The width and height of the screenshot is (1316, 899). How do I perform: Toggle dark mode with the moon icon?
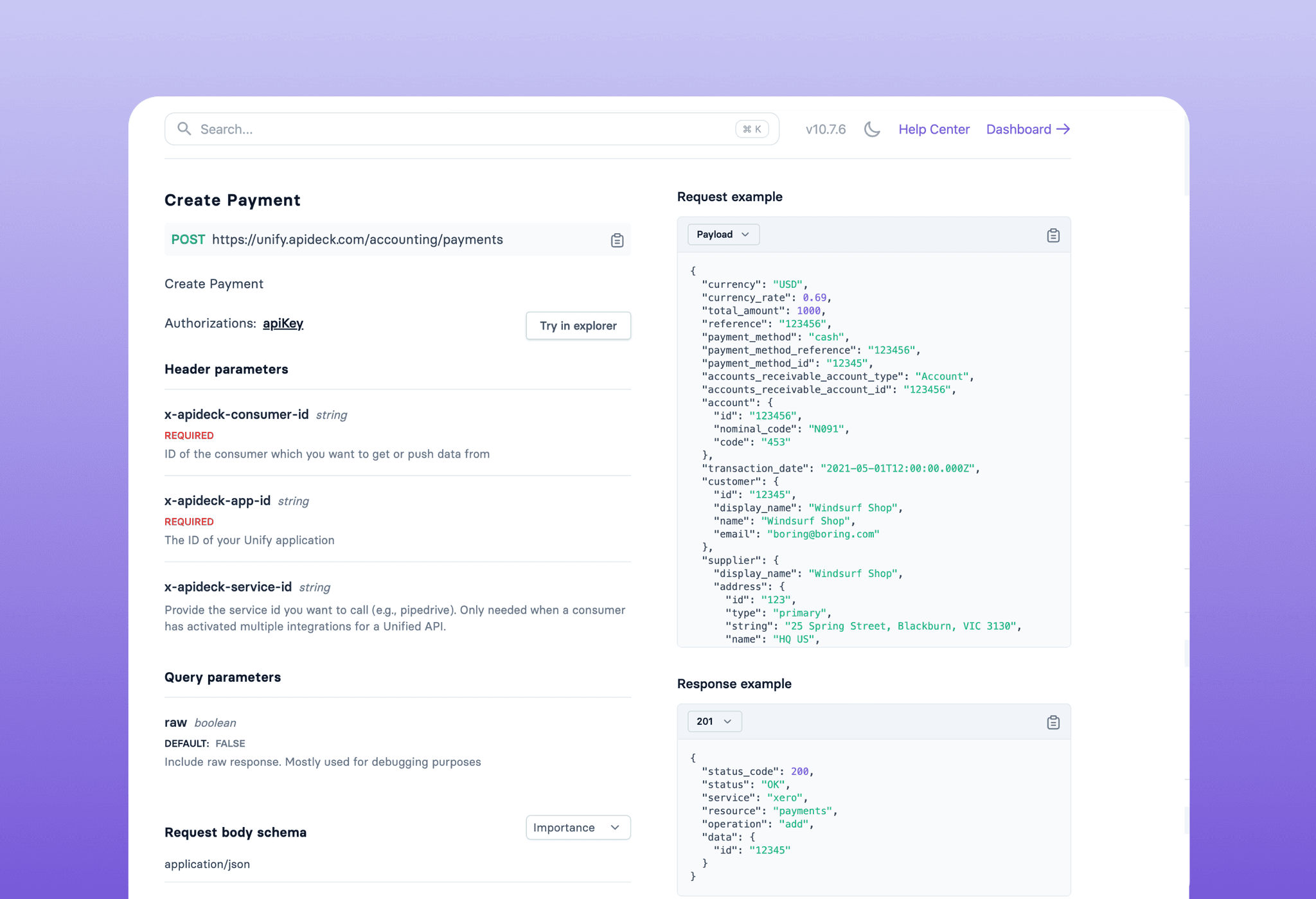(872, 129)
